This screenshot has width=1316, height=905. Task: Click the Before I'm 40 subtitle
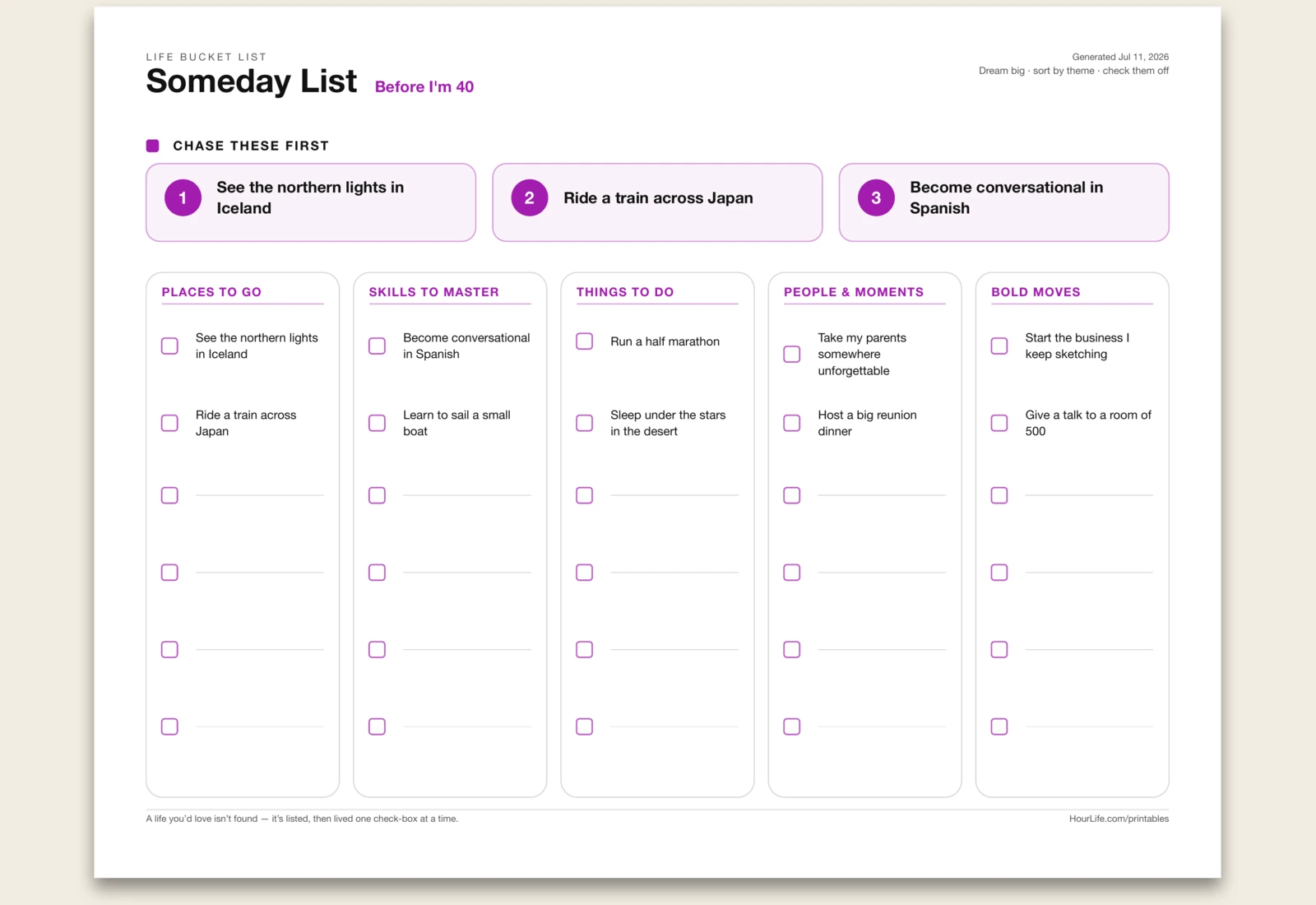point(424,87)
